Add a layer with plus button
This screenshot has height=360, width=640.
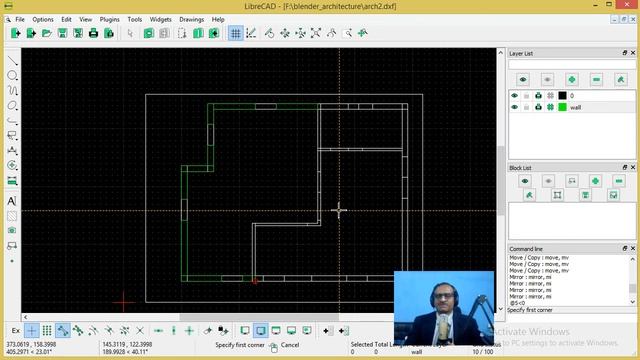[572, 80]
